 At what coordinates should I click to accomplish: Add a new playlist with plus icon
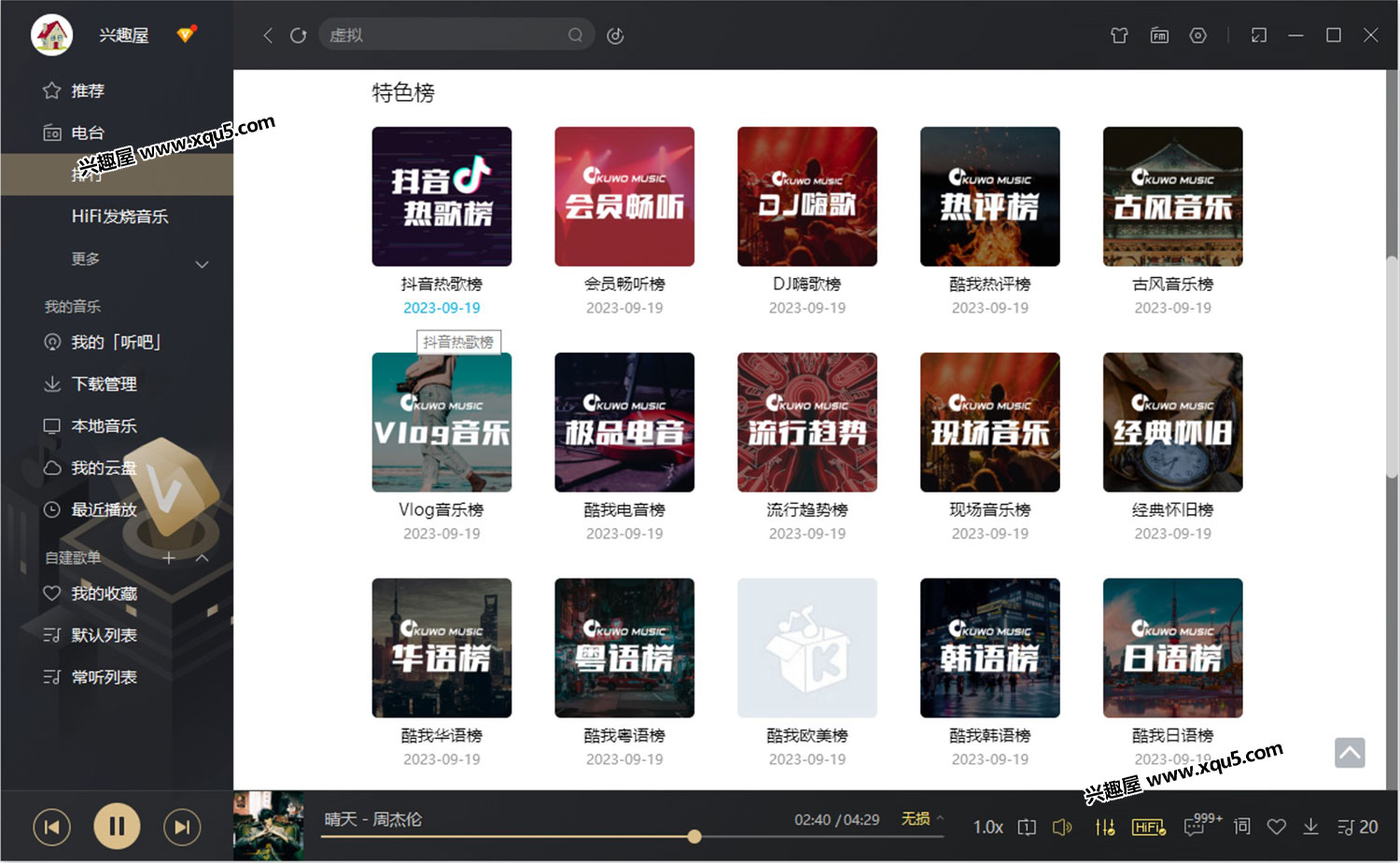(169, 558)
